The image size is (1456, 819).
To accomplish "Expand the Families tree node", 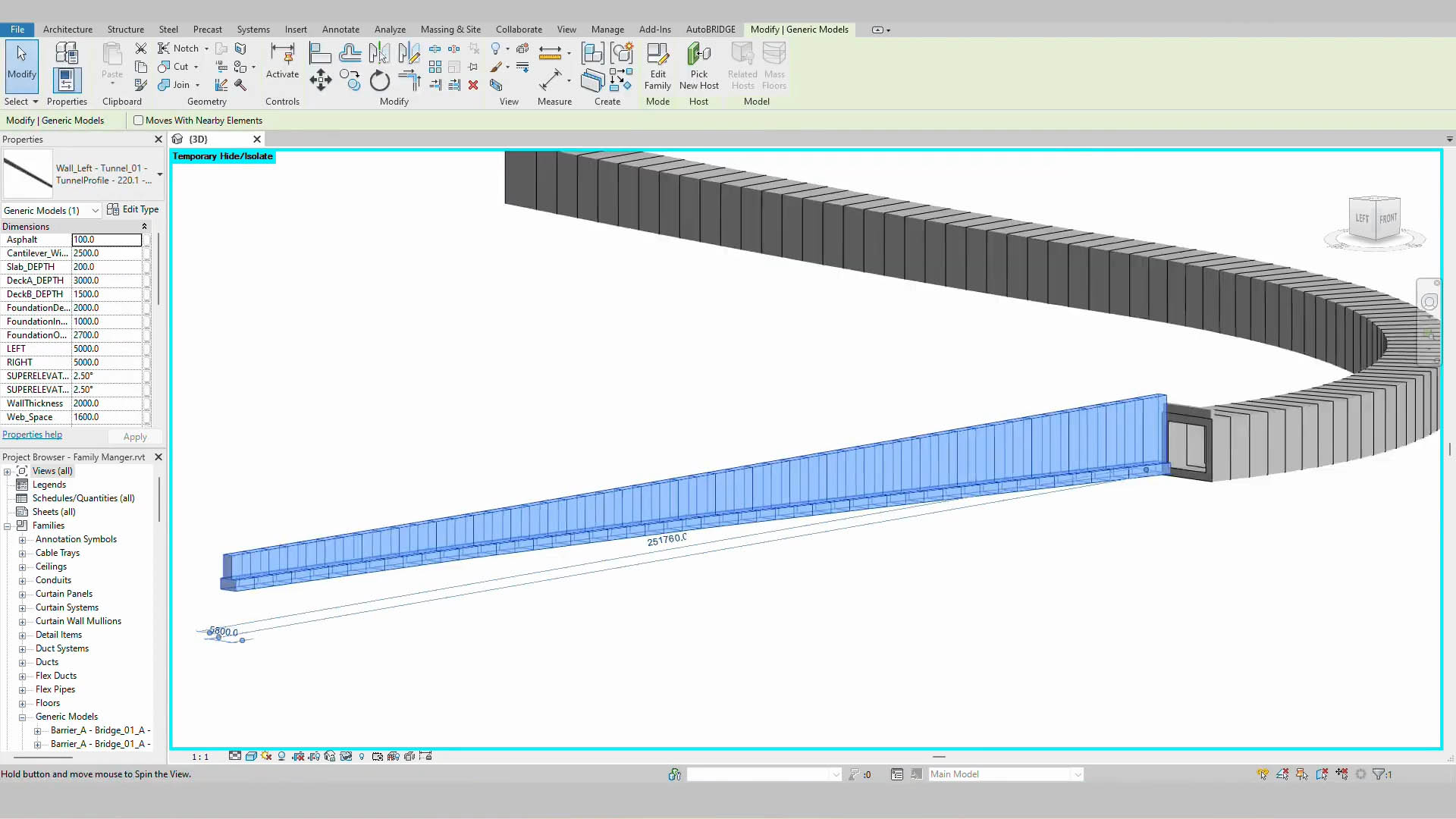I will (x=9, y=525).
